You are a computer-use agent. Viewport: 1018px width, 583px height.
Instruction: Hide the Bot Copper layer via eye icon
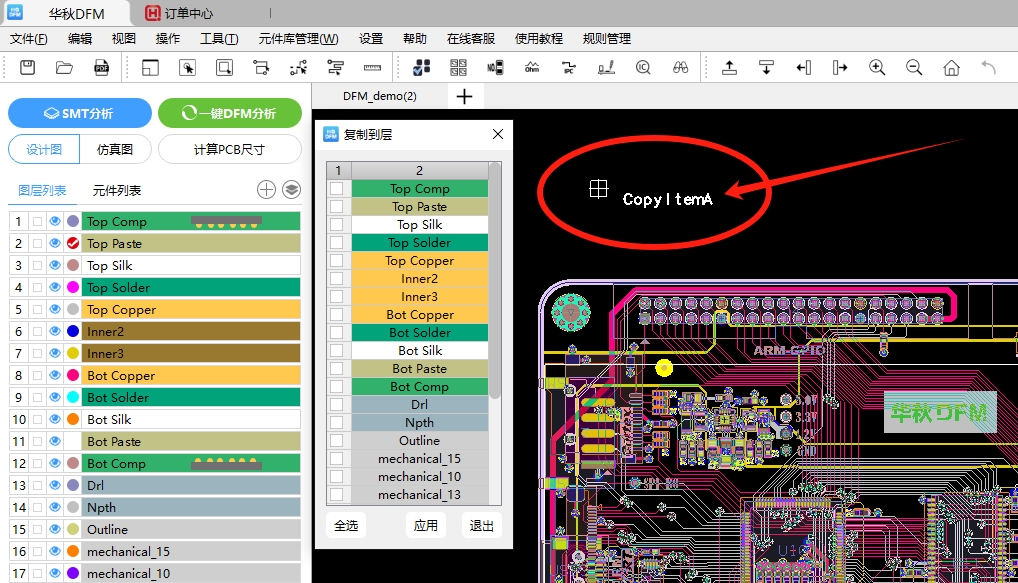point(55,376)
